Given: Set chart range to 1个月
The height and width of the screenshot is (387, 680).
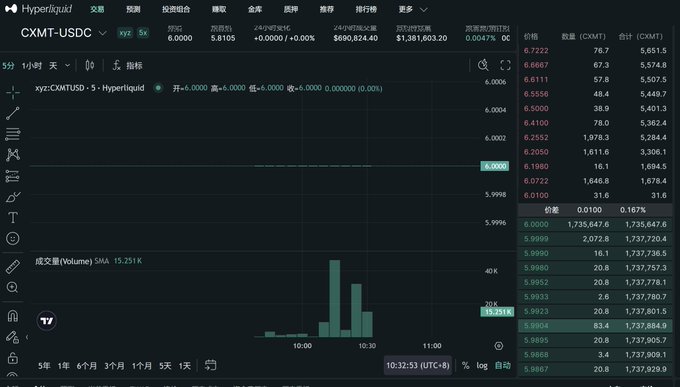Looking at the screenshot, I should coord(142,366).
